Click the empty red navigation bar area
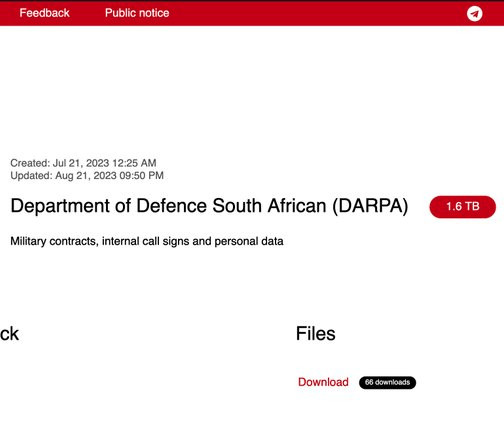The height and width of the screenshot is (421, 504). [x=317, y=13]
